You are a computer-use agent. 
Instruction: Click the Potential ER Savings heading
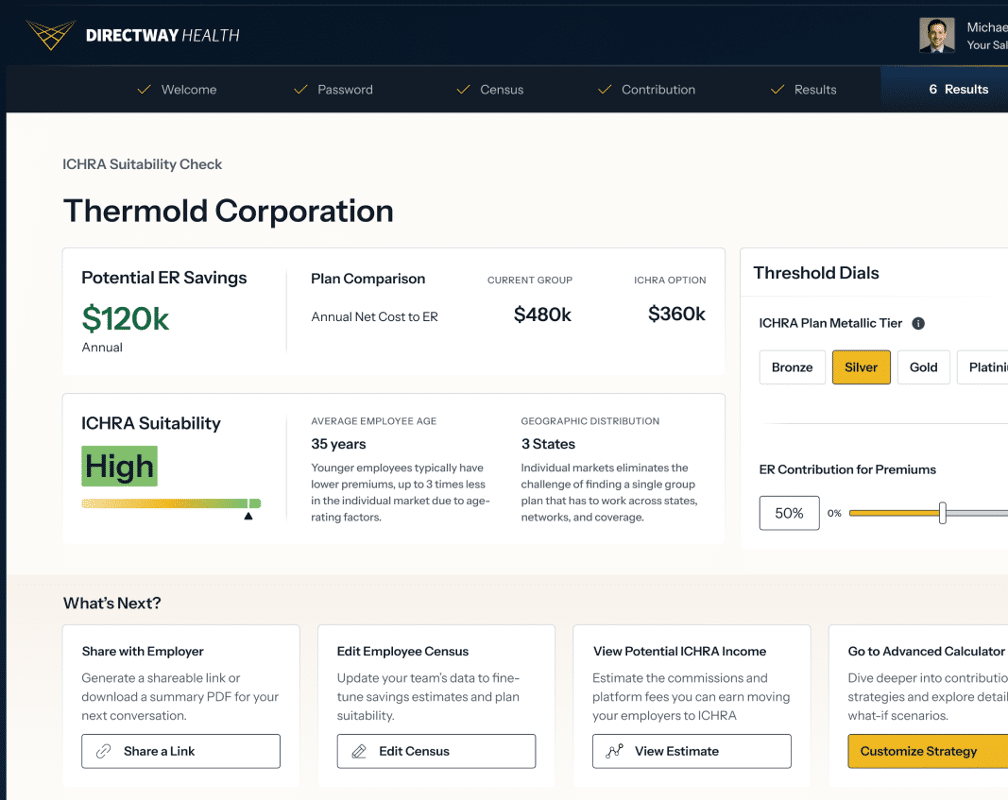point(164,278)
